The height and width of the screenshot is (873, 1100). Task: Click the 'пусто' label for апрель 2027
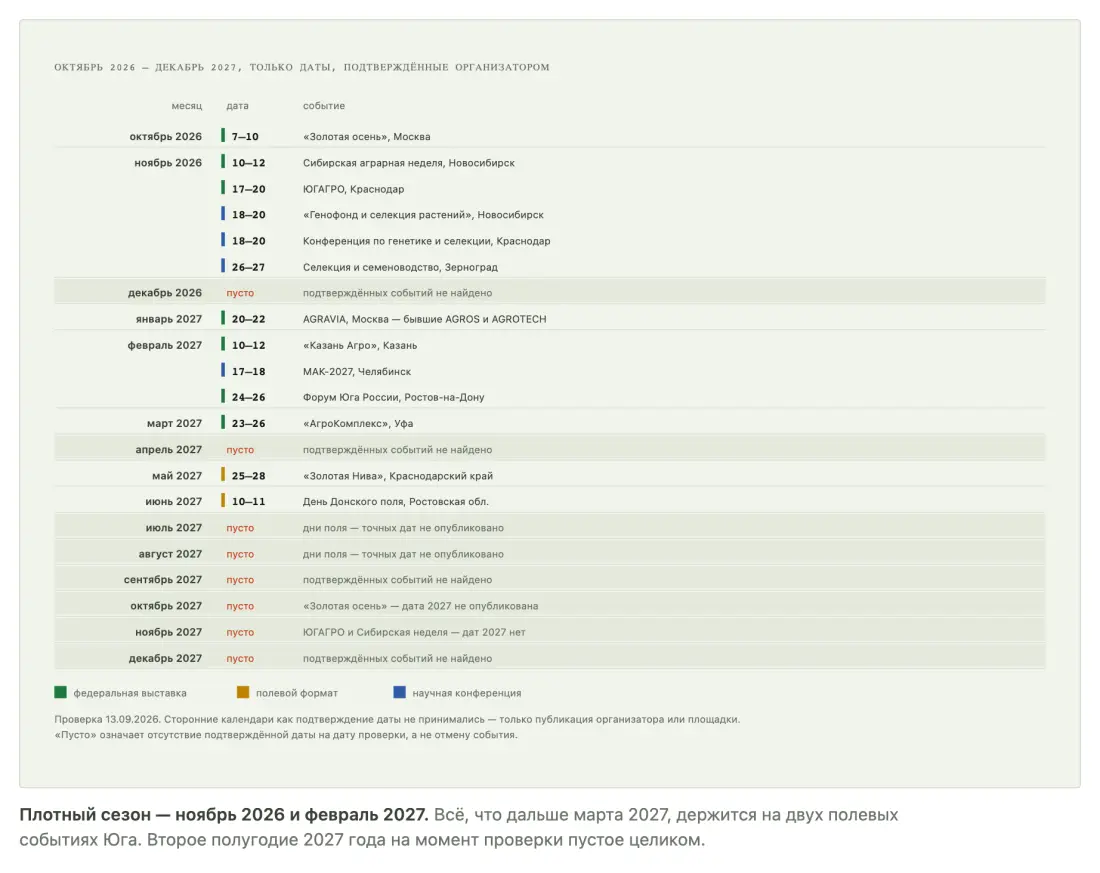pos(240,450)
